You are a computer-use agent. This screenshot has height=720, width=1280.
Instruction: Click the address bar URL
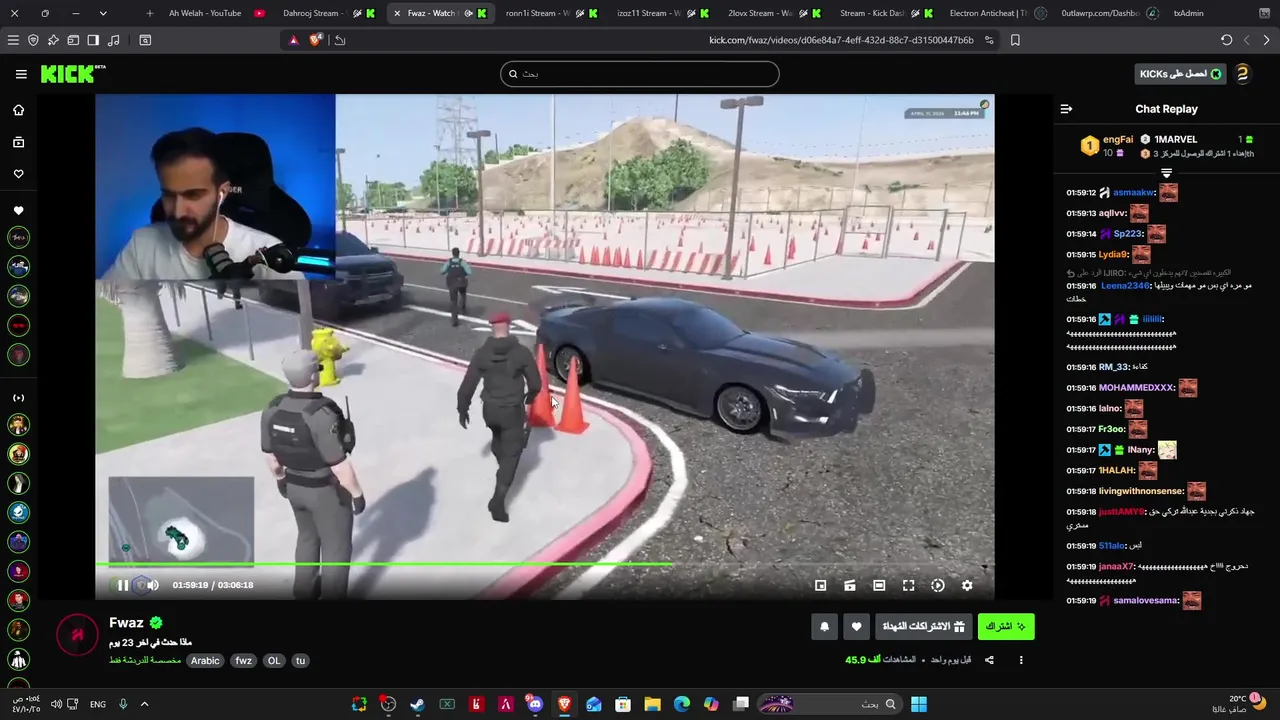pos(841,40)
